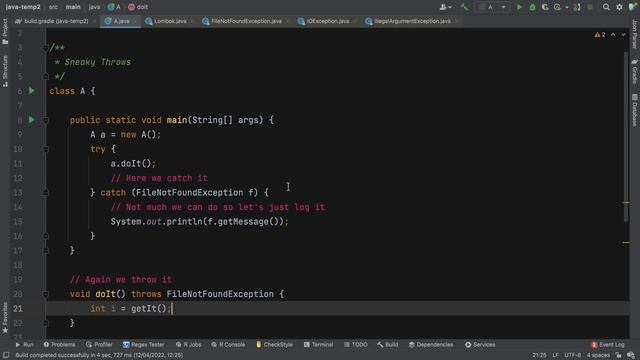Close the Lombok.java tab

pyautogui.click(x=192, y=21)
